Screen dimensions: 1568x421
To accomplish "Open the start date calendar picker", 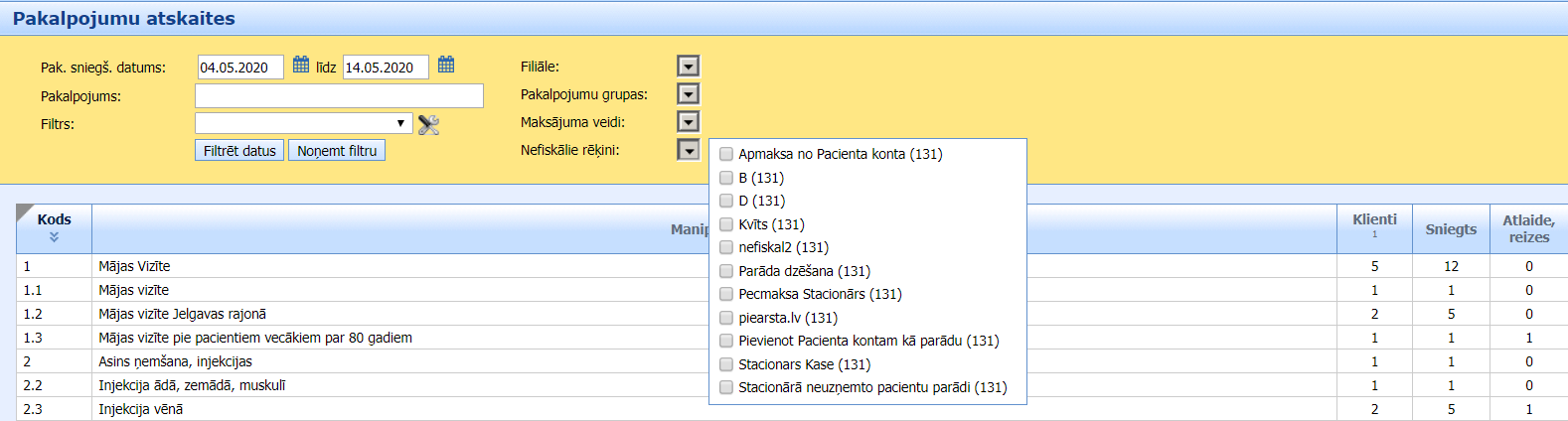I will click(301, 66).
